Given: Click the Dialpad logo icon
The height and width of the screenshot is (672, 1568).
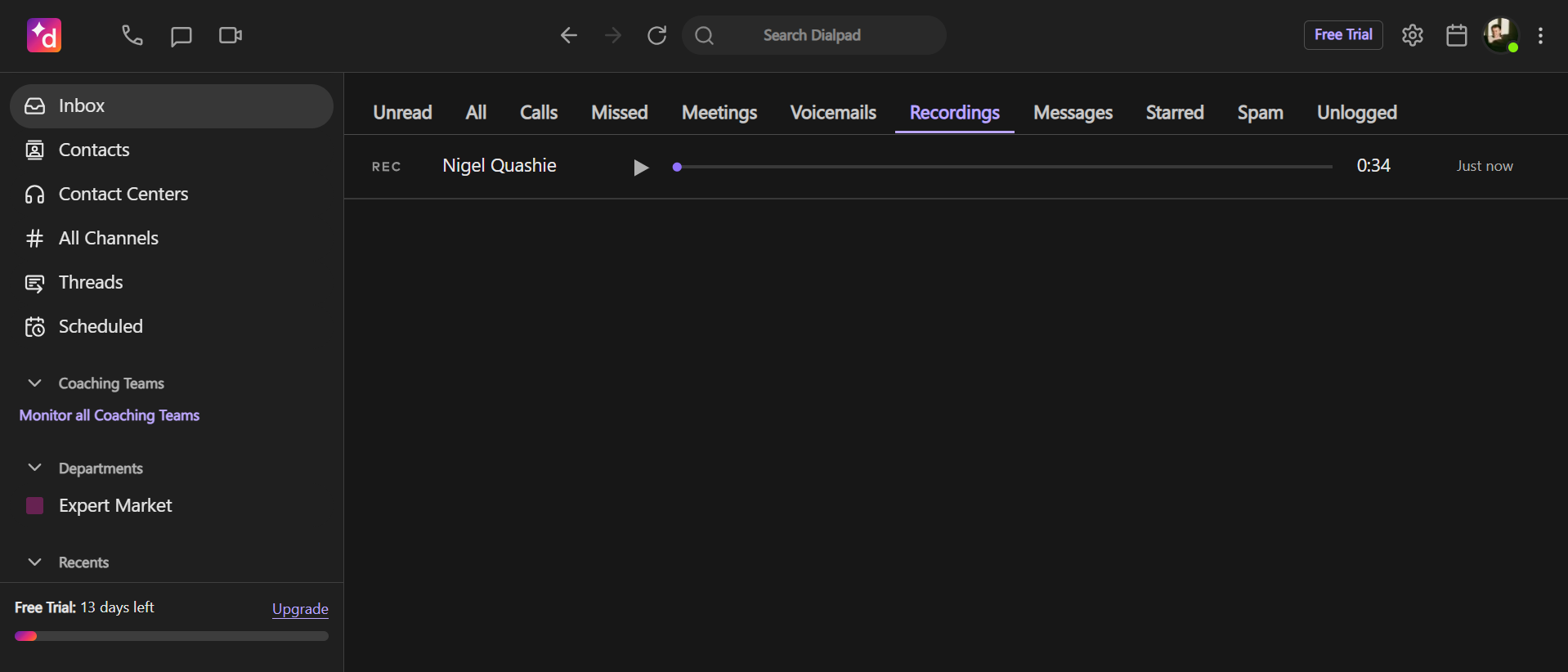Looking at the screenshot, I should [44, 35].
